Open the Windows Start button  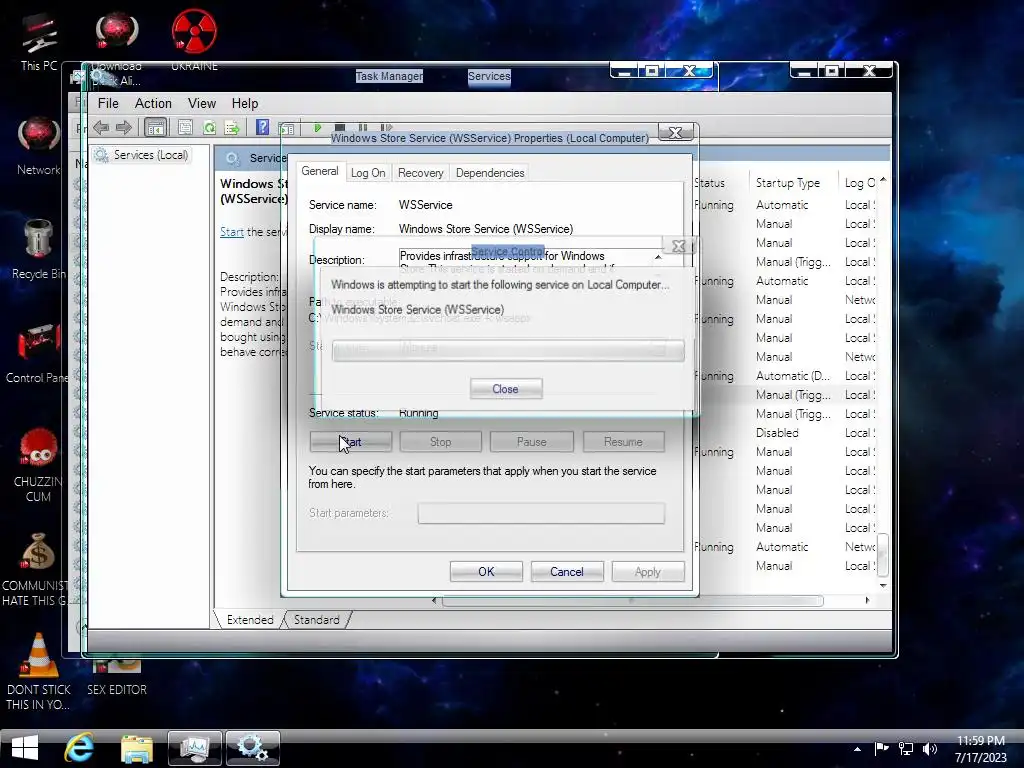point(25,748)
